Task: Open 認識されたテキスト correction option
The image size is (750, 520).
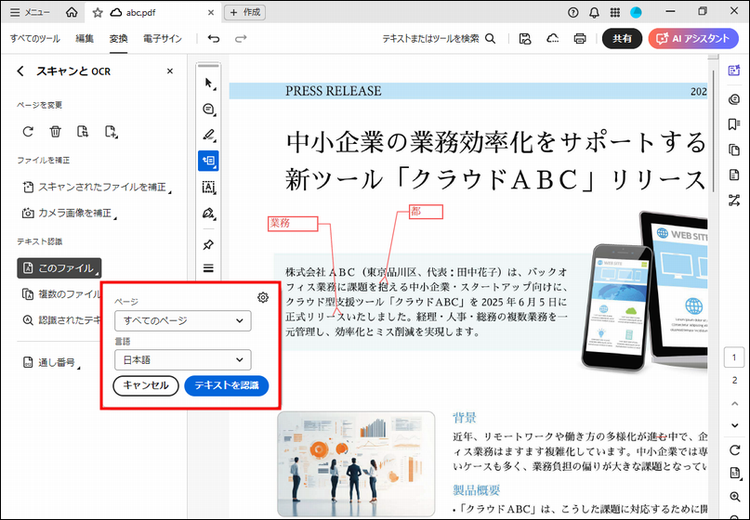Action: pos(61,320)
